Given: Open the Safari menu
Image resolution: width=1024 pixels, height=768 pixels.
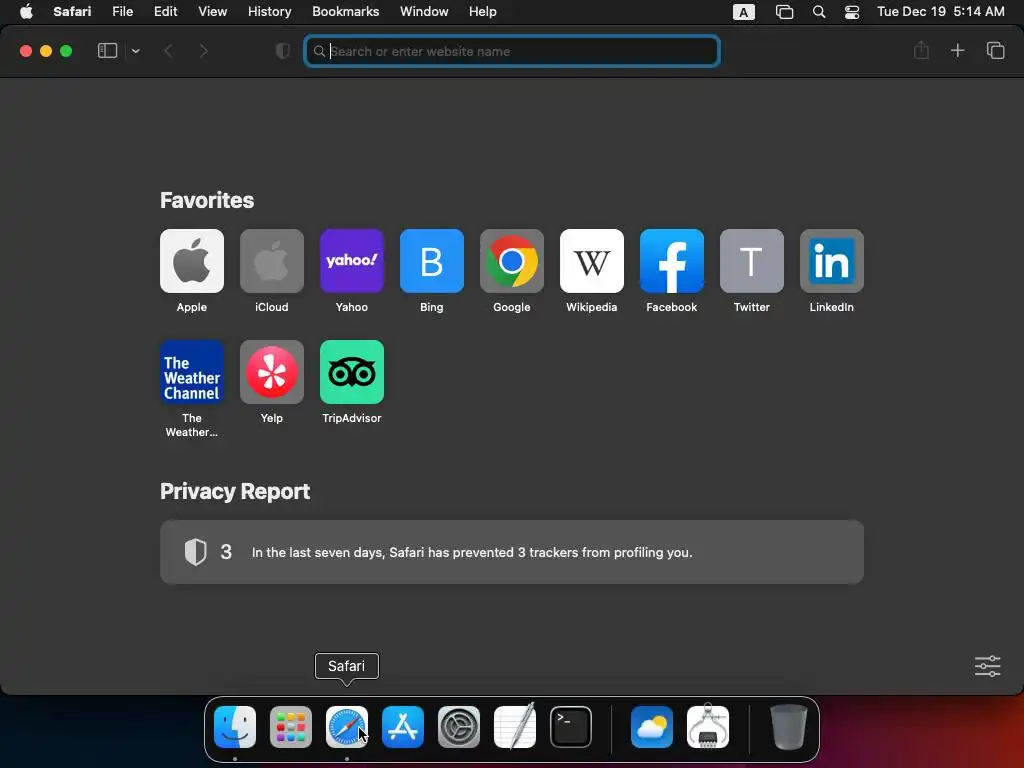Looking at the screenshot, I should [72, 12].
